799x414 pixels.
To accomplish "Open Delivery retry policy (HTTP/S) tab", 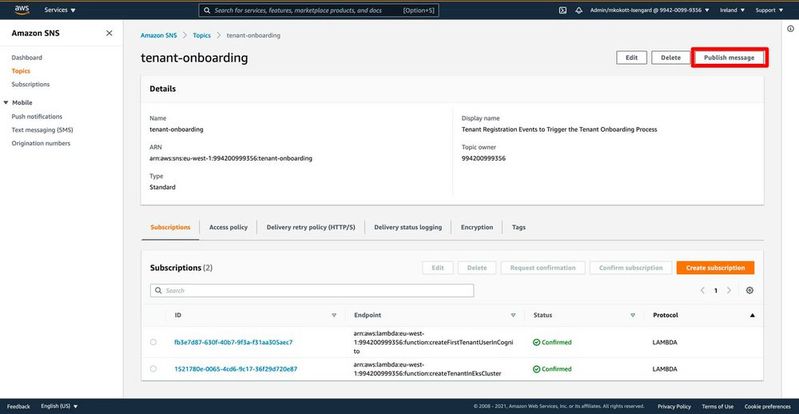I will click(x=311, y=227).
